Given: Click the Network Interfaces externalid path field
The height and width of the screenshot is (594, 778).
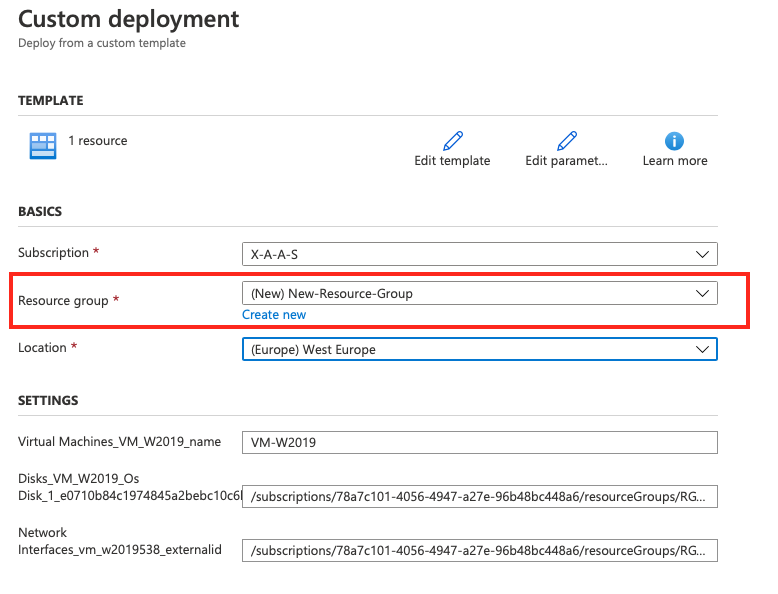Looking at the screenshot, I should pos(479,551).
